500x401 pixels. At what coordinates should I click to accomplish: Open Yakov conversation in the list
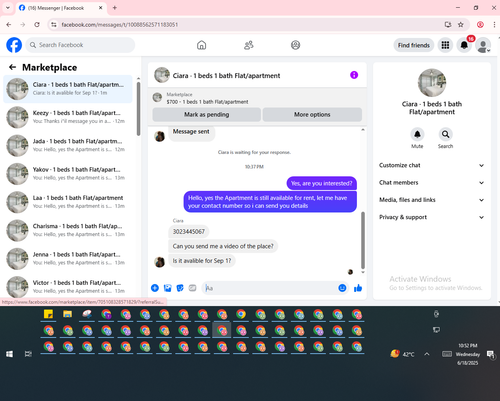(x=68, y=174)
